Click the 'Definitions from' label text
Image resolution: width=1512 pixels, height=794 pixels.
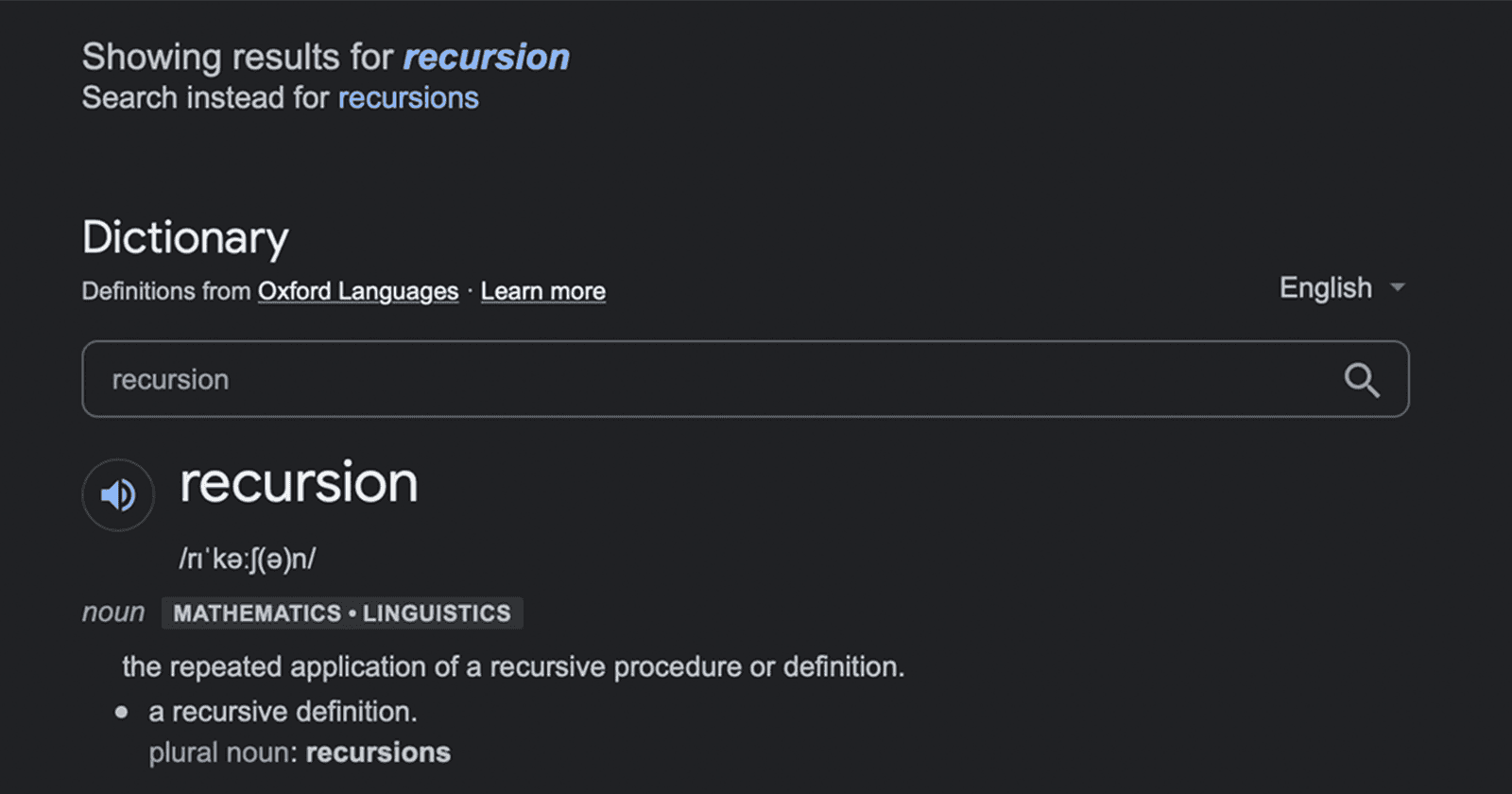point(165,291)
